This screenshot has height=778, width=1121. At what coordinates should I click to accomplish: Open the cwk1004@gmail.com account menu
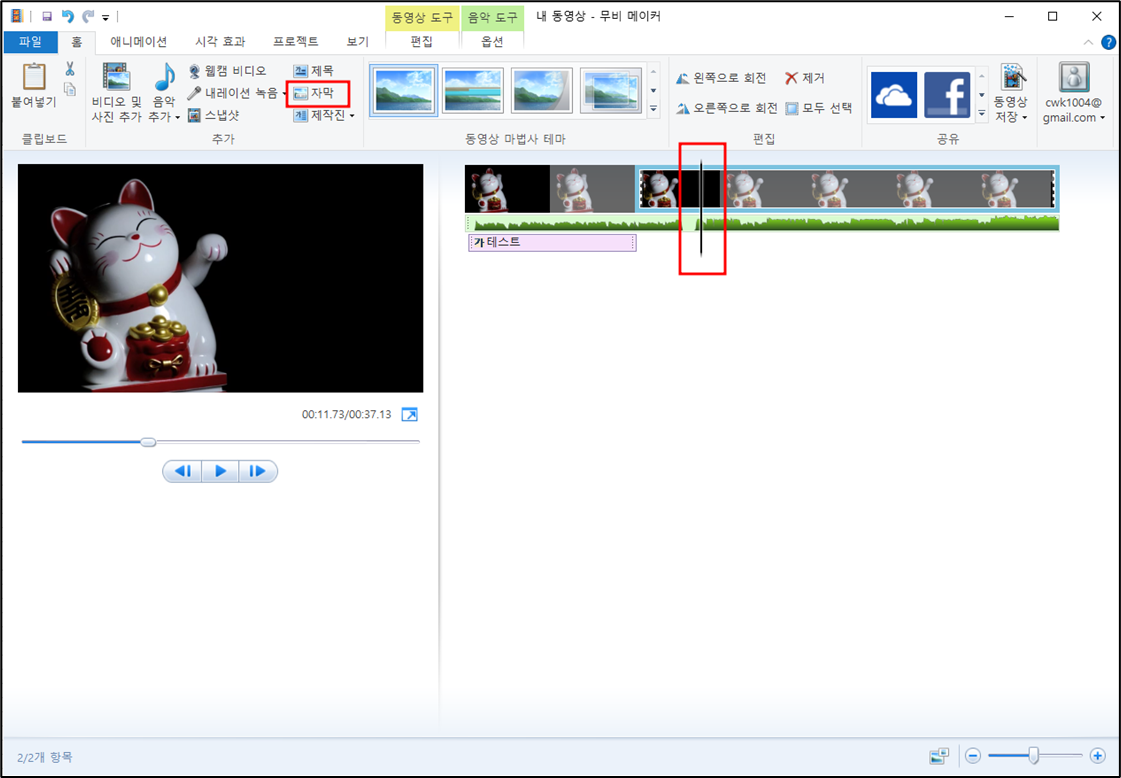(x=1073, y=93)
